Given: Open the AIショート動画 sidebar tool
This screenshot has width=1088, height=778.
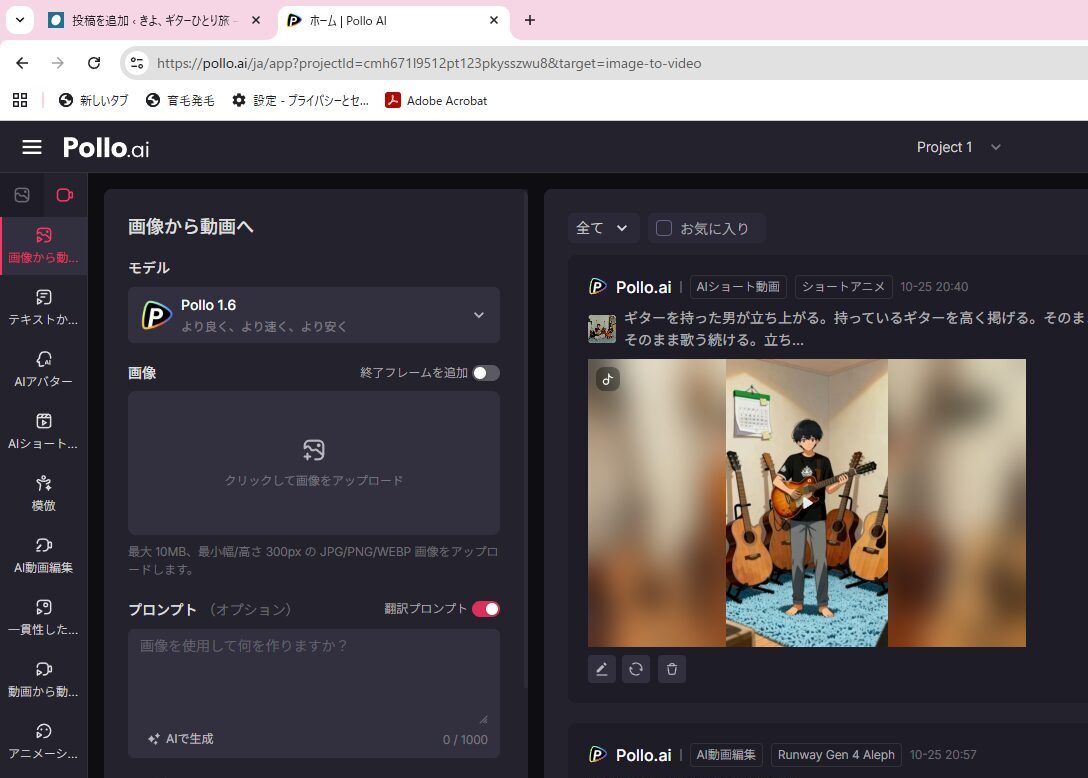Looking at the screenshot, I should 43,430.
